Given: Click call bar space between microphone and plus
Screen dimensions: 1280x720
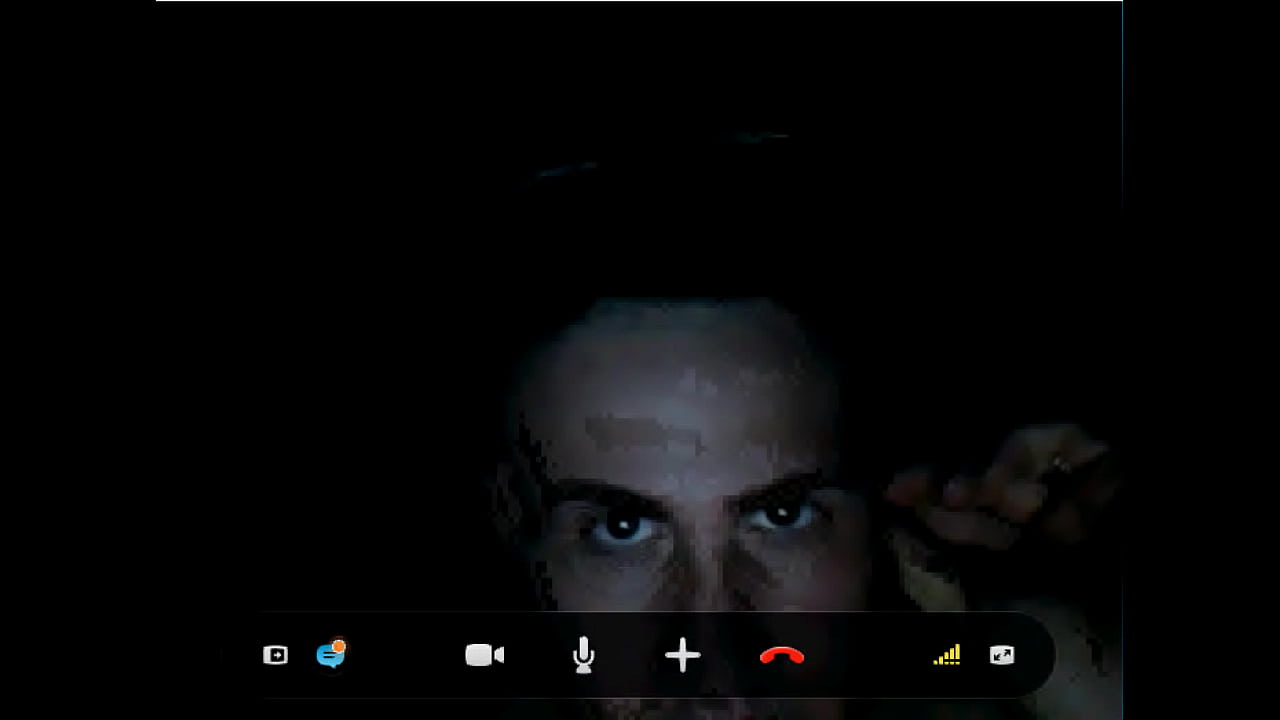Looking at the screenshot, I should click(x=633, y=655).
